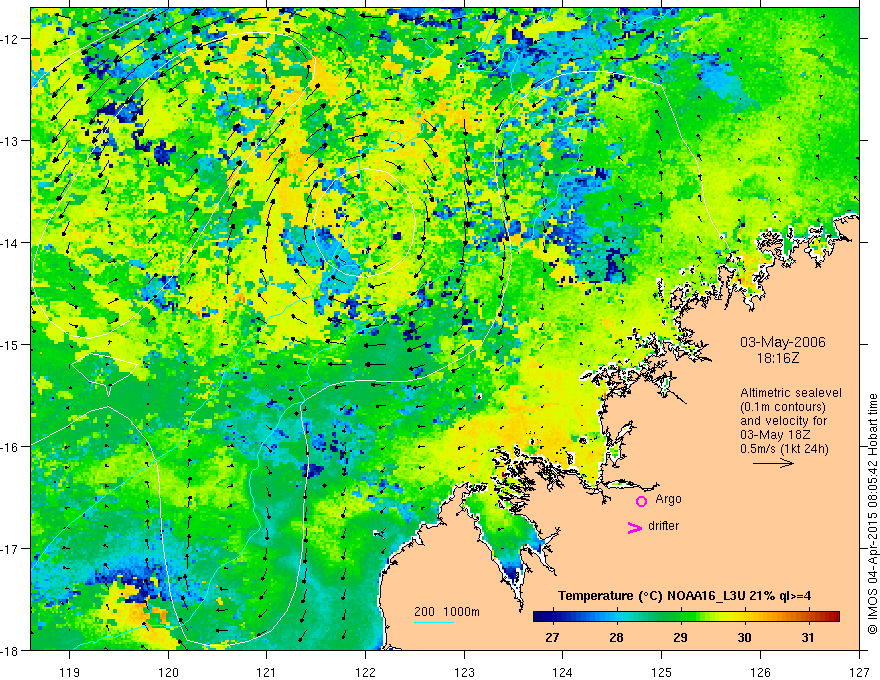
Task: Click the IMOS copyright timestamp text
Action: coord(873,514)
